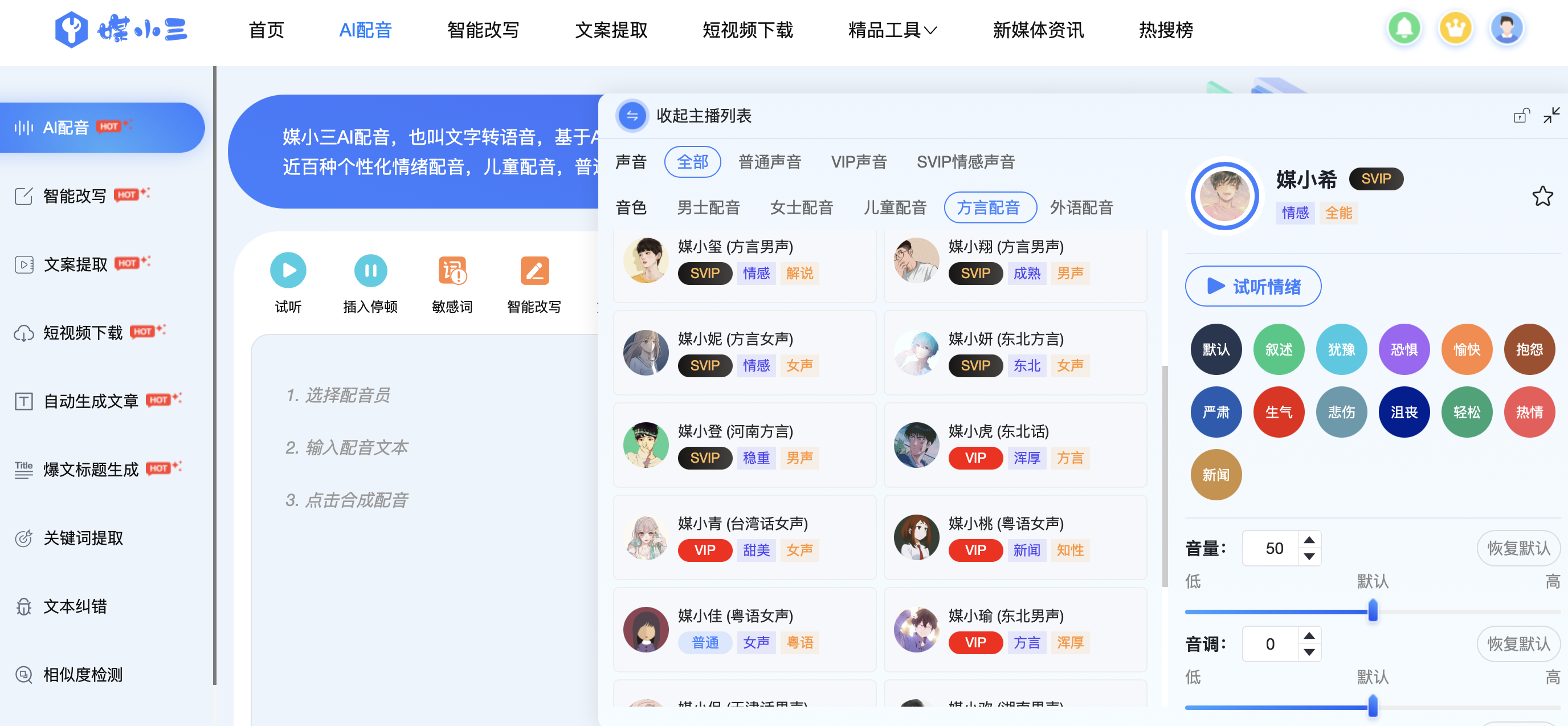
Task: Click 恢复默认 next to 音量
Action: (x=1518, y=548)
